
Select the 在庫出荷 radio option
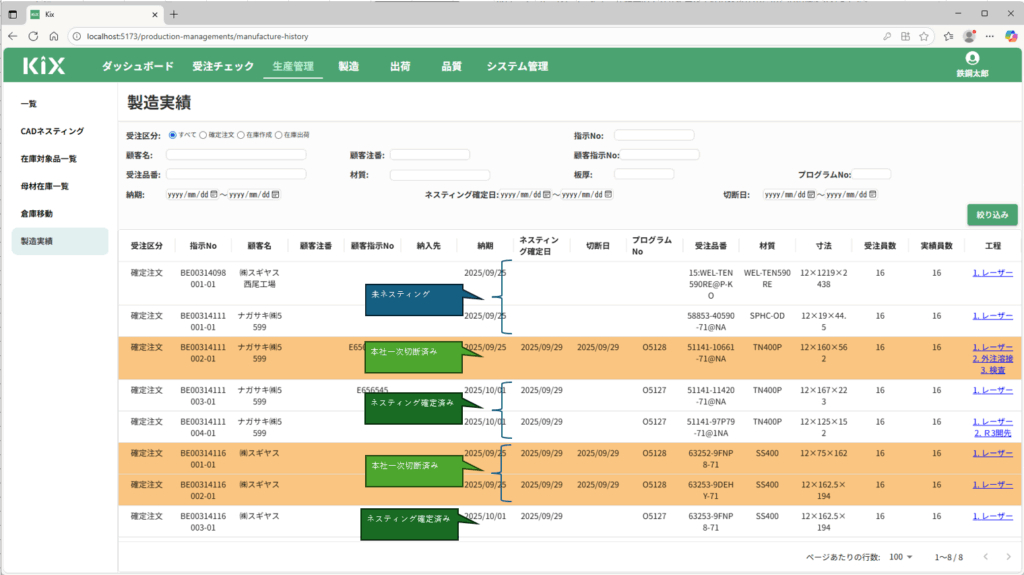(x=277, y=135)
